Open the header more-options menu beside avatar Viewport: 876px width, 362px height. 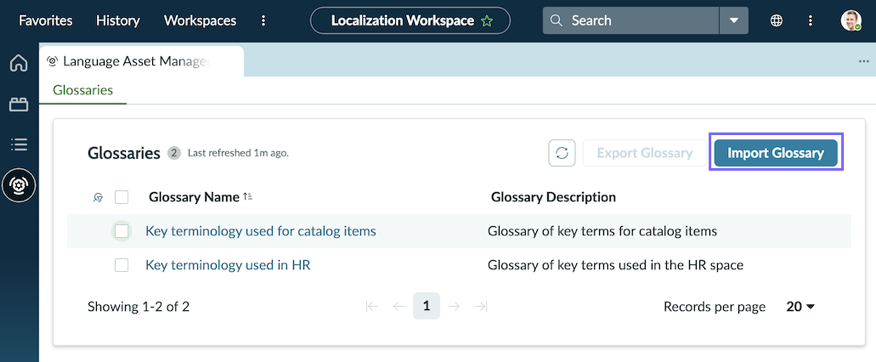tap(811, 21)
